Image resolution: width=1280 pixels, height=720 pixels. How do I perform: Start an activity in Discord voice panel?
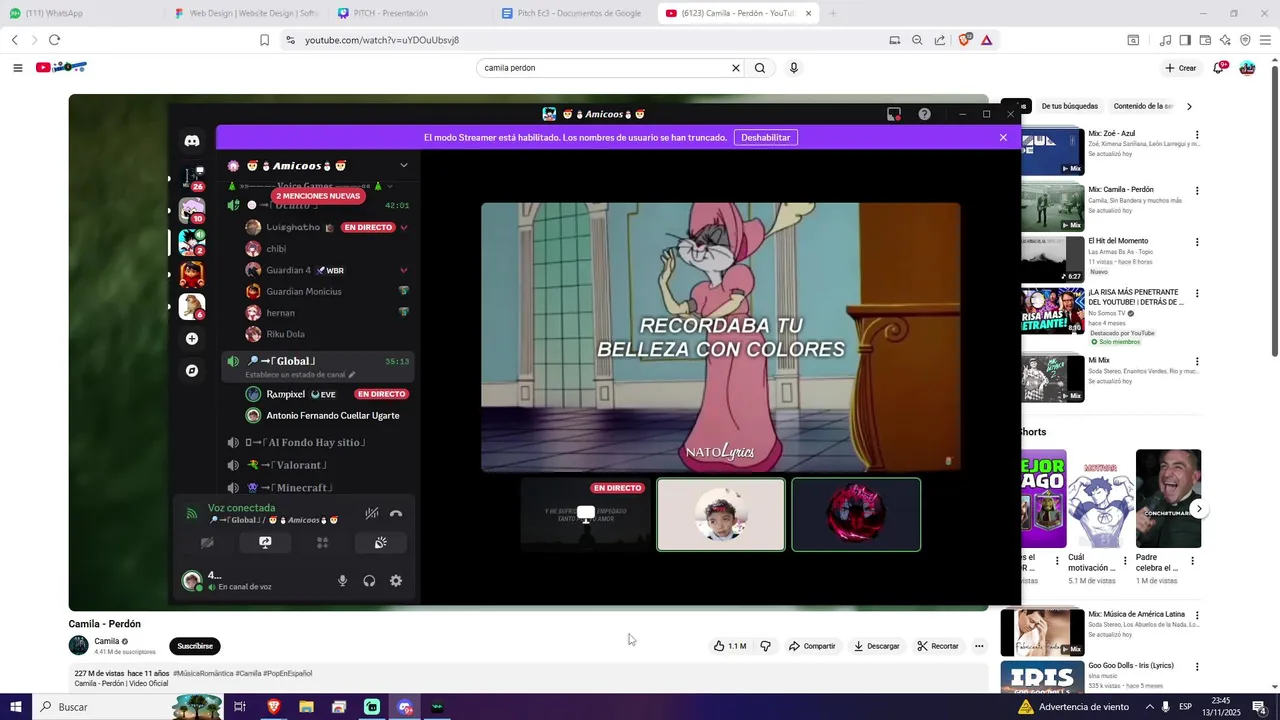pos(322,543)
